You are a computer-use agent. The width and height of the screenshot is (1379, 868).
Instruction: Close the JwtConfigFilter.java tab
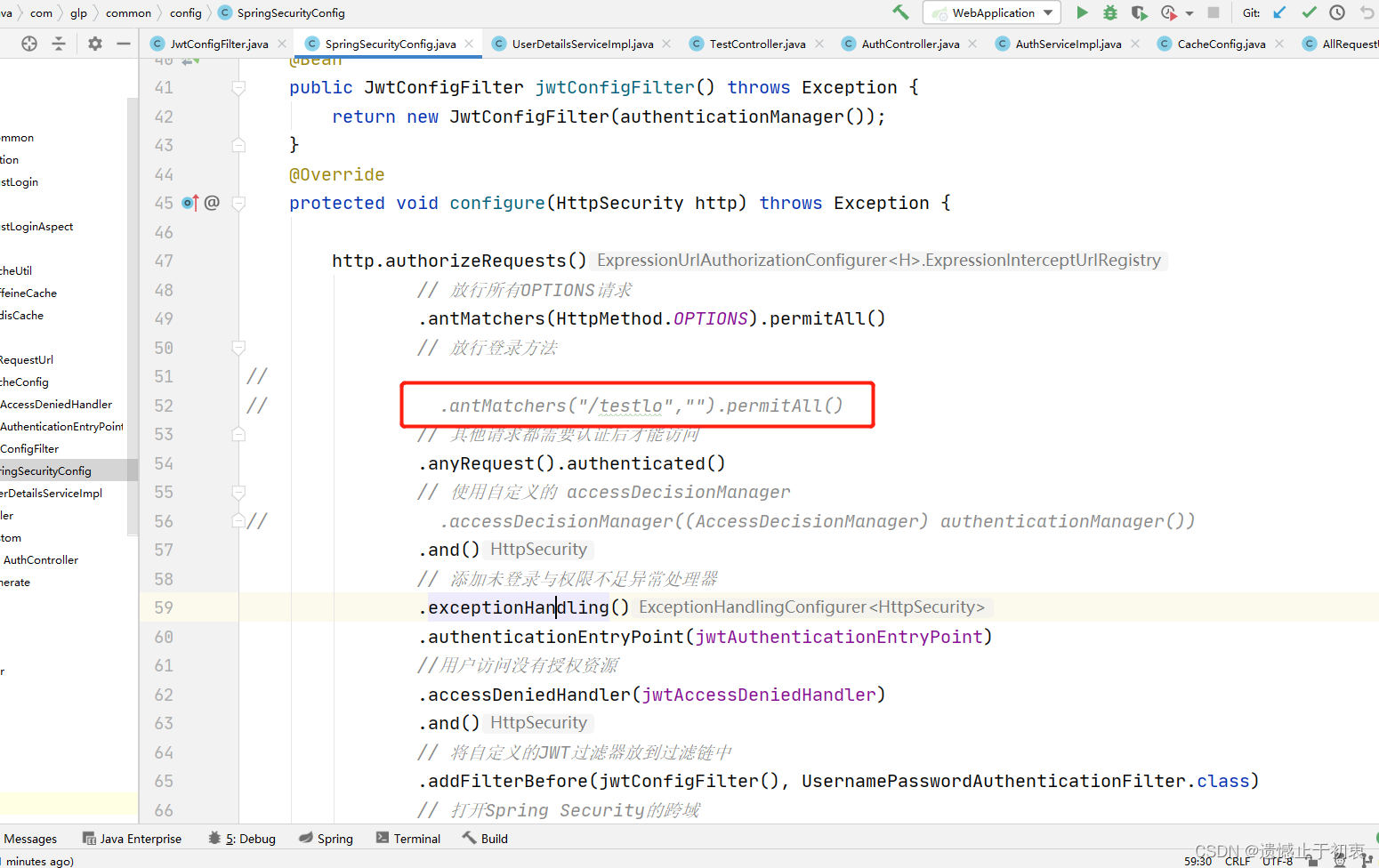[x=282, y=44]
